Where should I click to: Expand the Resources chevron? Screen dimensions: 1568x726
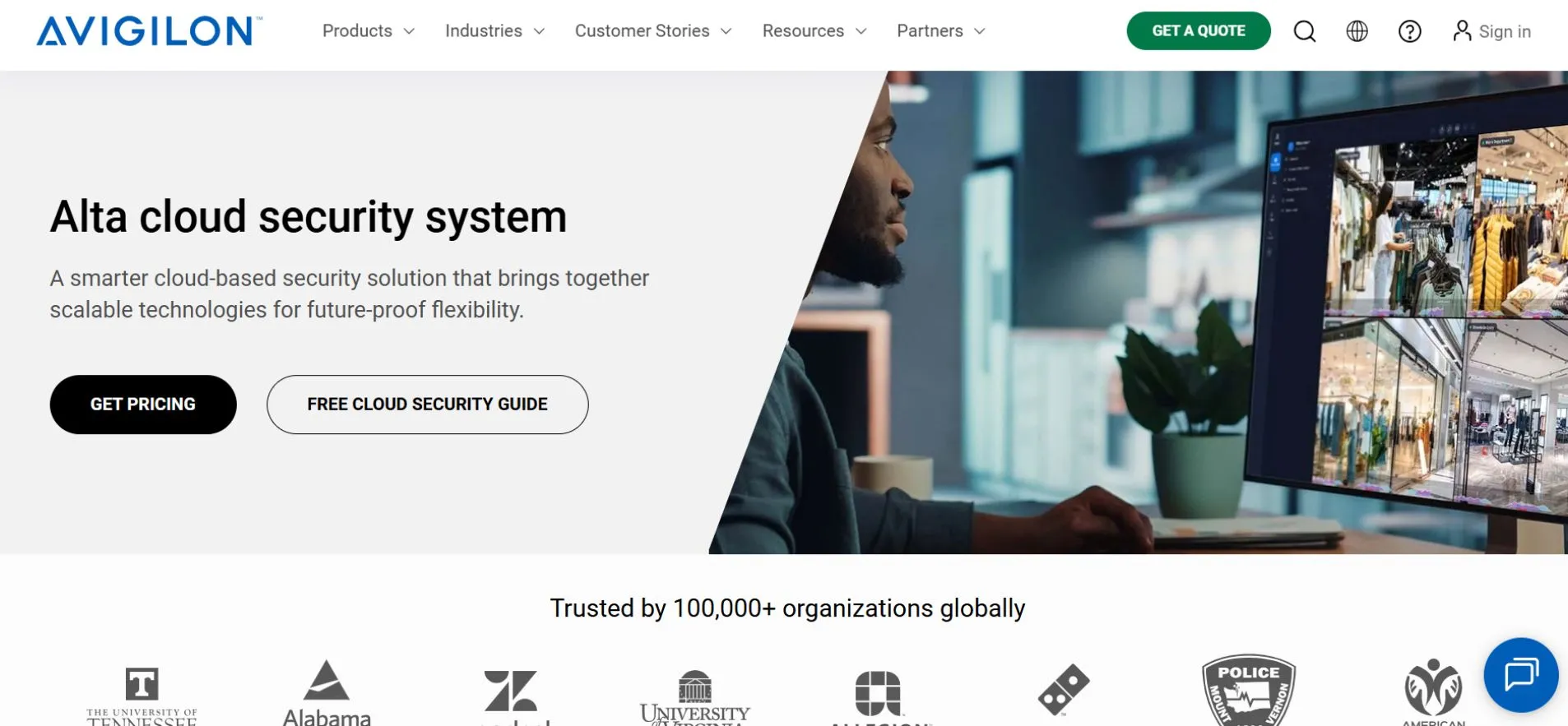pos(861,31)
